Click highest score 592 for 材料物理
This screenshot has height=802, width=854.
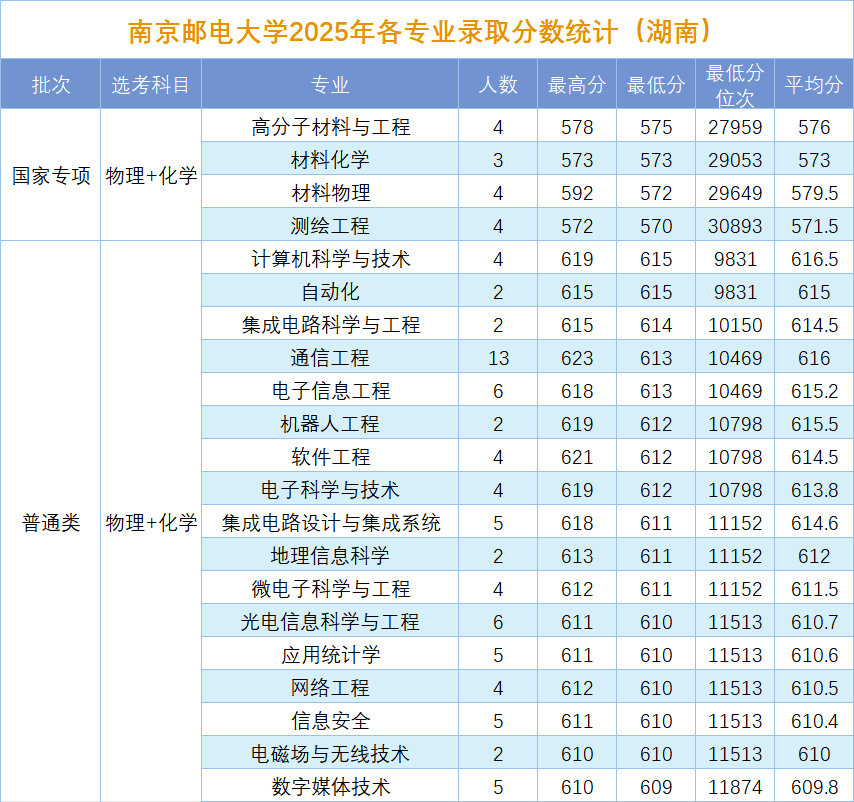pos(577,193)
